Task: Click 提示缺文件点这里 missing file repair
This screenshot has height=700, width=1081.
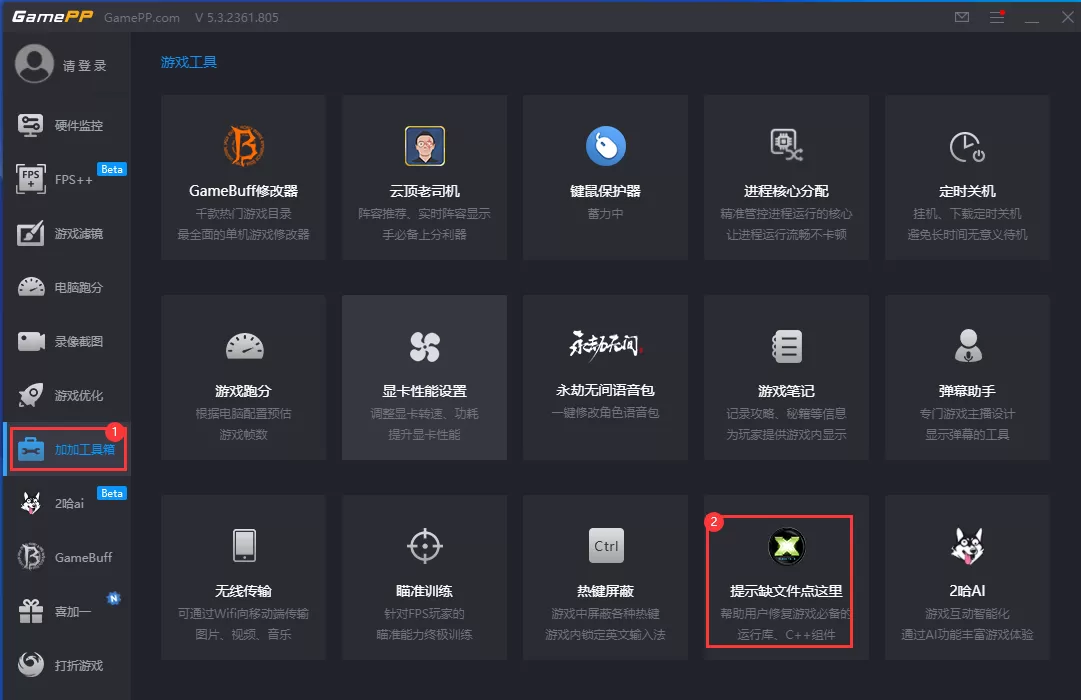Action: point(786,577)
